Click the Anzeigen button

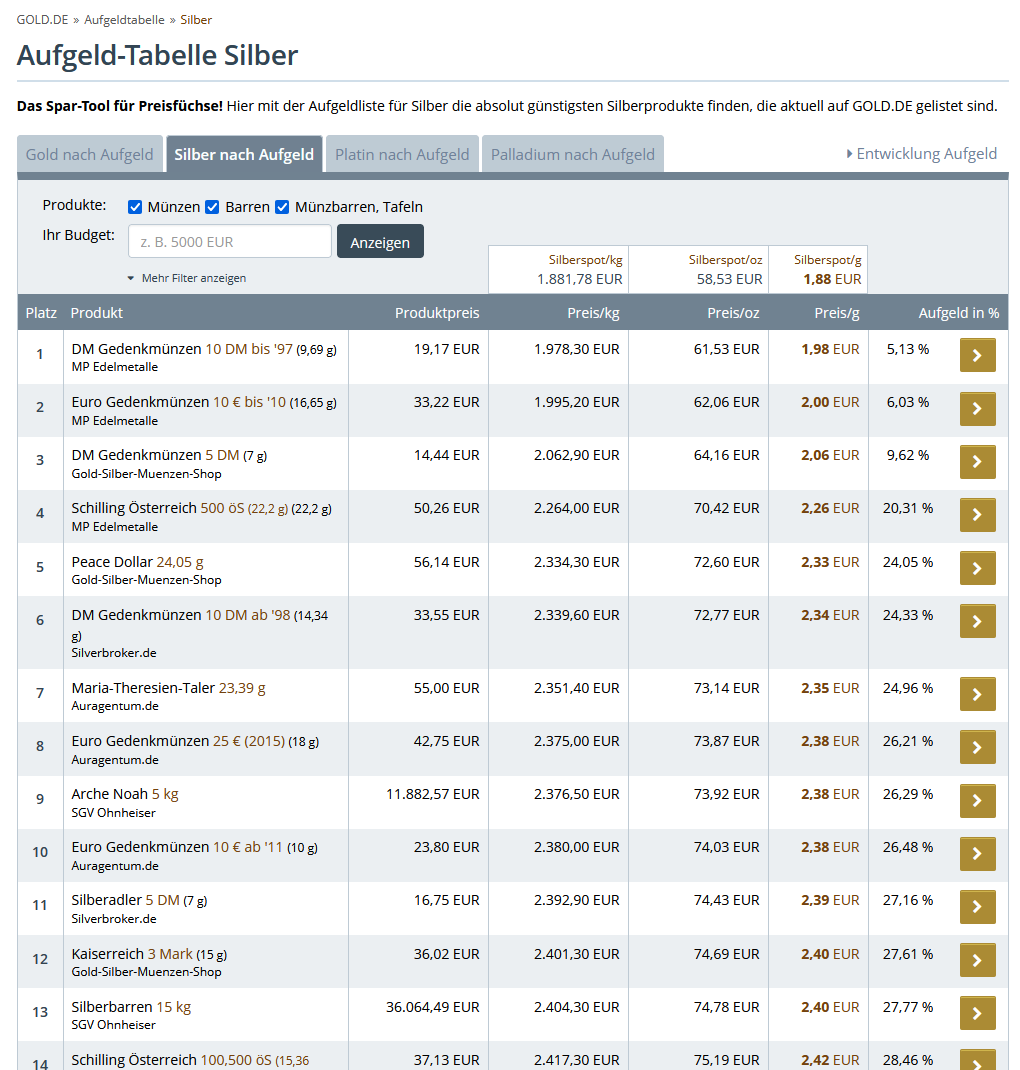click(x=380, y=242)
